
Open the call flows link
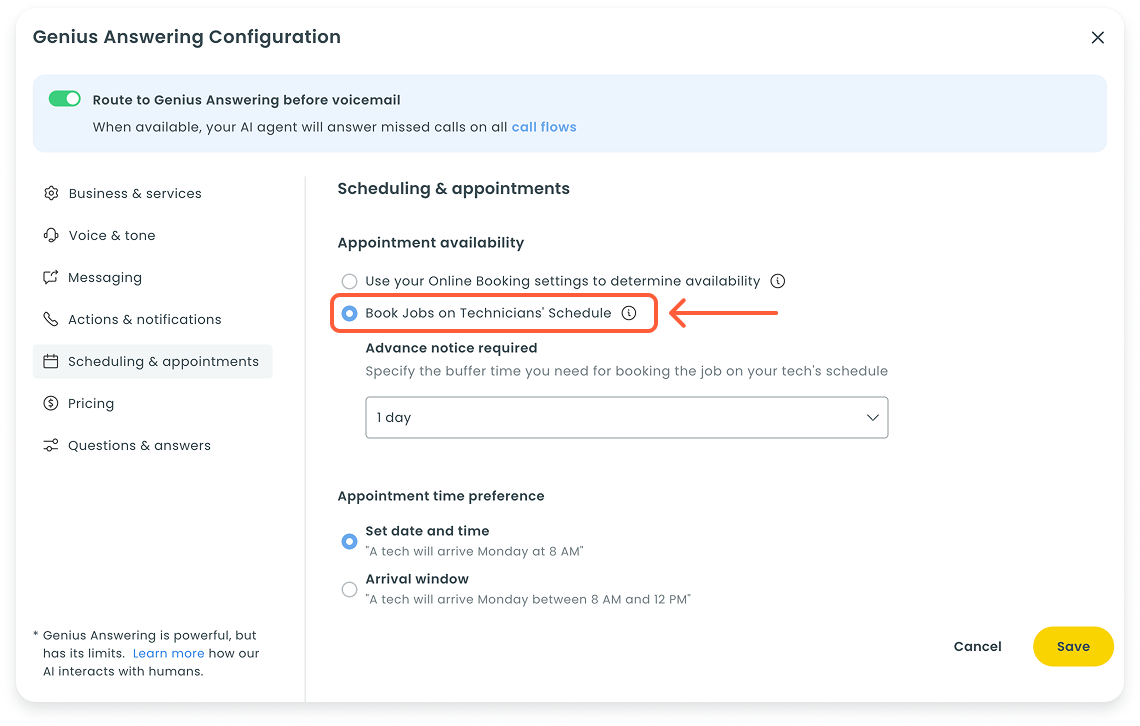tap(544, 127)
